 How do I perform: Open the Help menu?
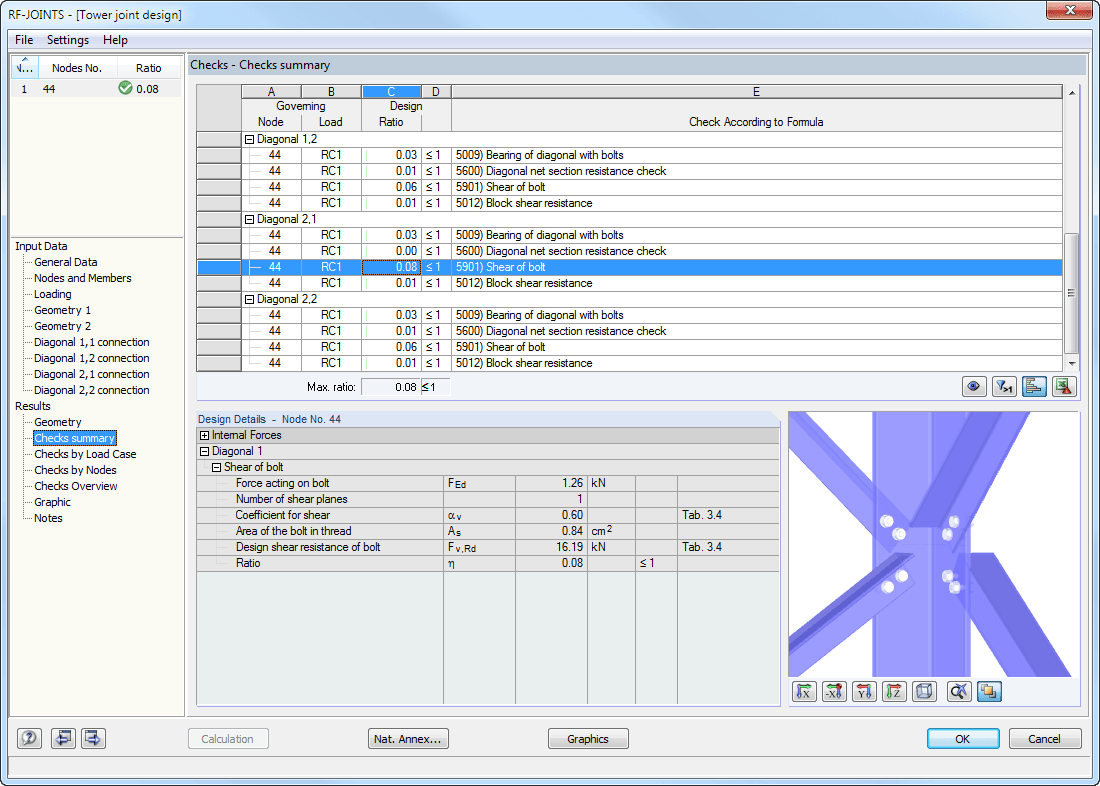[115, 40]
